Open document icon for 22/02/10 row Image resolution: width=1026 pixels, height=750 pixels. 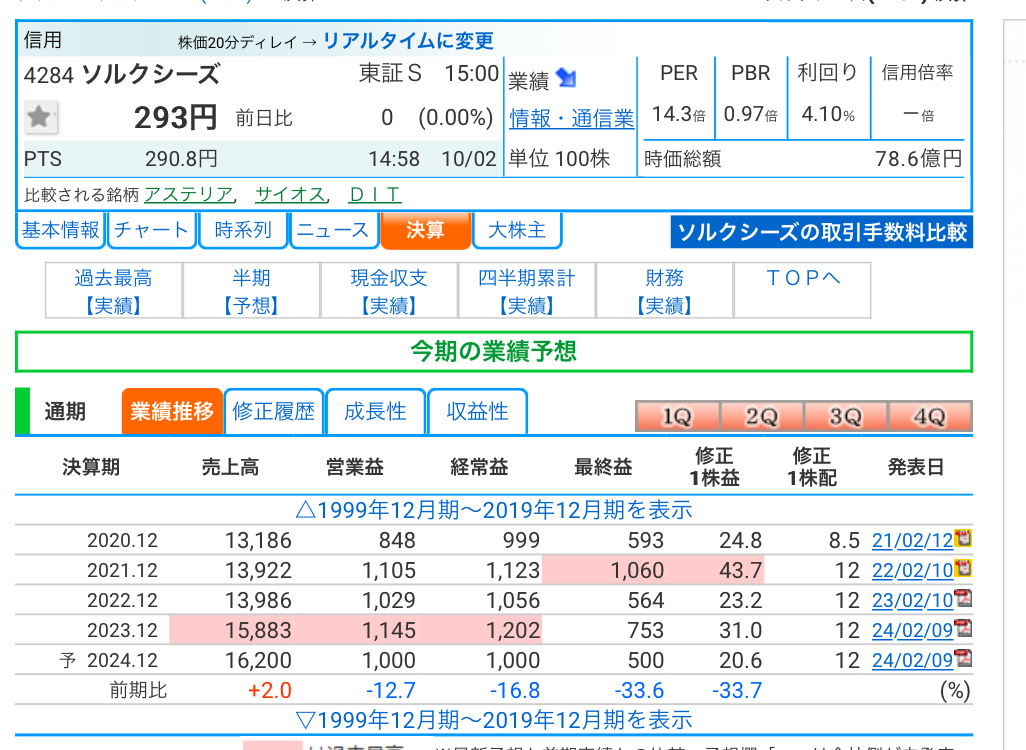[963, 568]
